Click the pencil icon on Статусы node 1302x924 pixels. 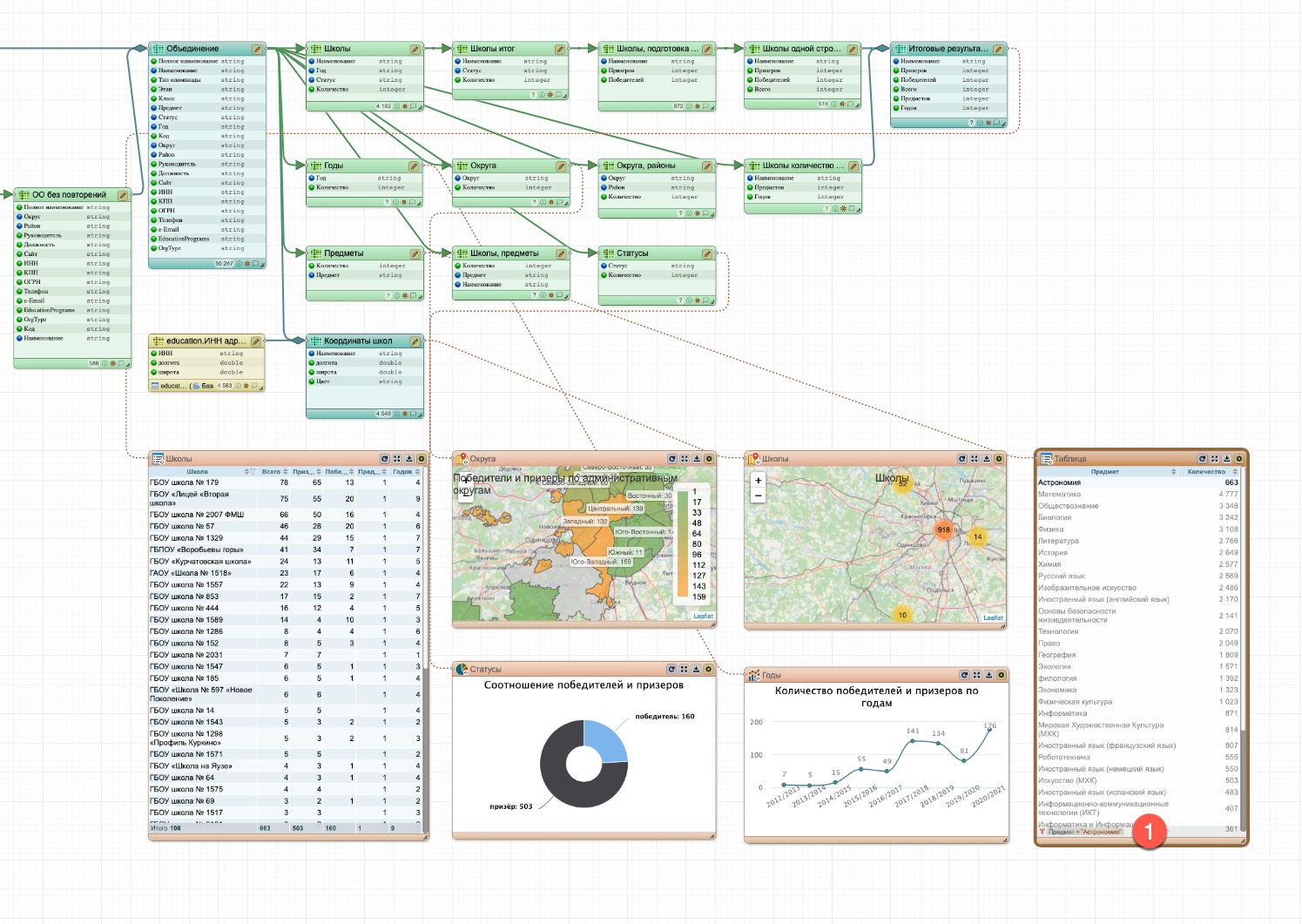(x=706, y=254)
